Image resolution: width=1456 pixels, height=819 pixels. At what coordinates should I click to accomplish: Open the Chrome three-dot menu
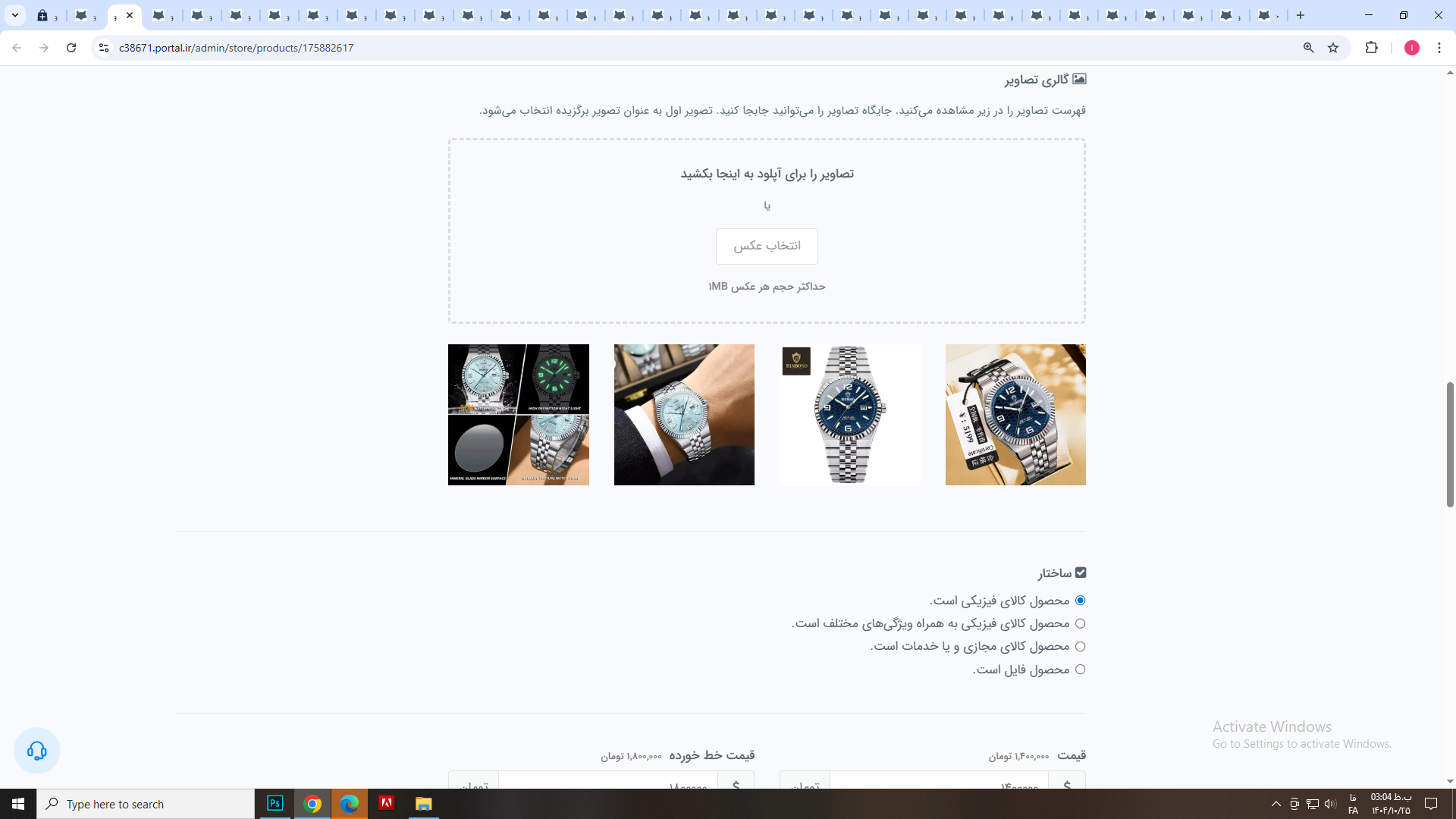(x=1439, y=48)
